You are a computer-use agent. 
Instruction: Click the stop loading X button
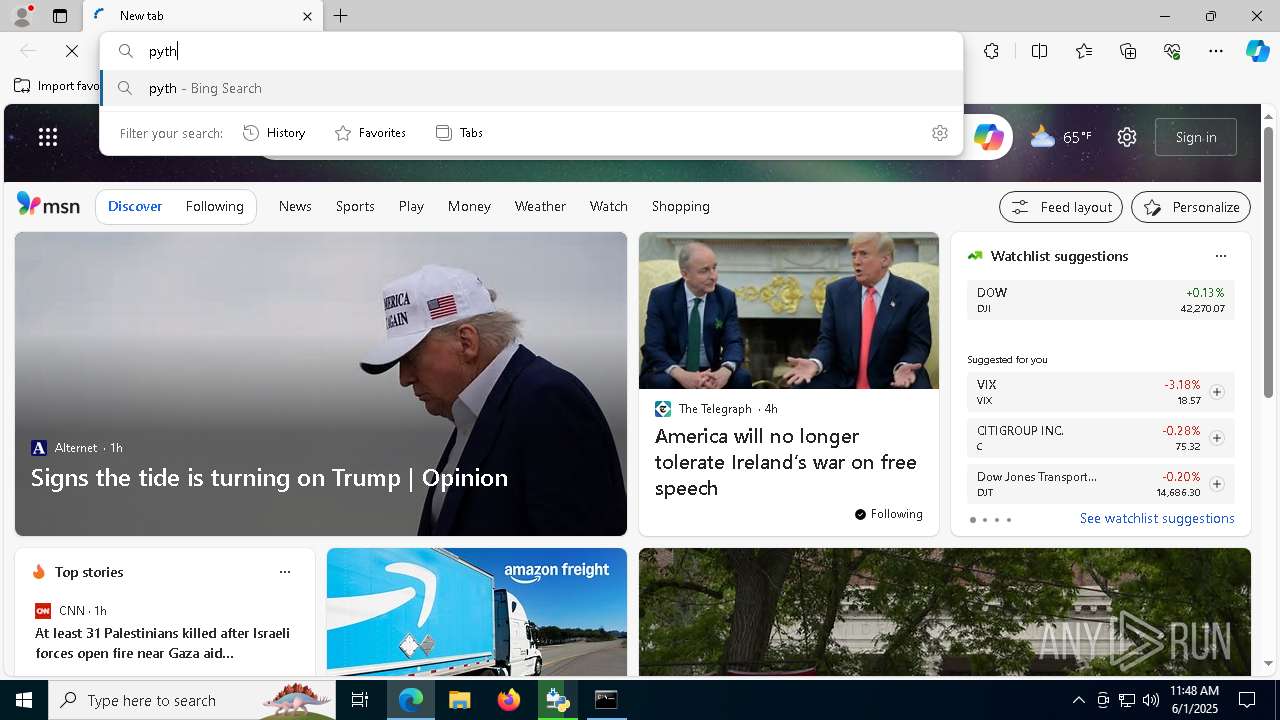coord(72,51)
